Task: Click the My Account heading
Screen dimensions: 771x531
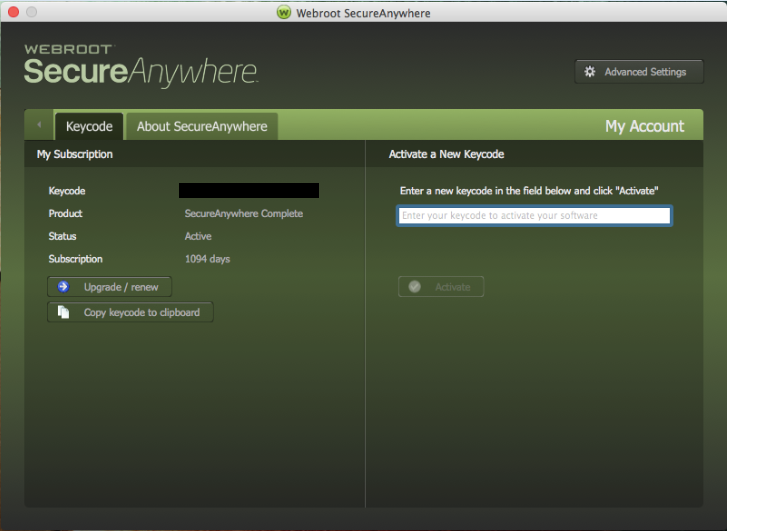Action: (x=645, y=126)
